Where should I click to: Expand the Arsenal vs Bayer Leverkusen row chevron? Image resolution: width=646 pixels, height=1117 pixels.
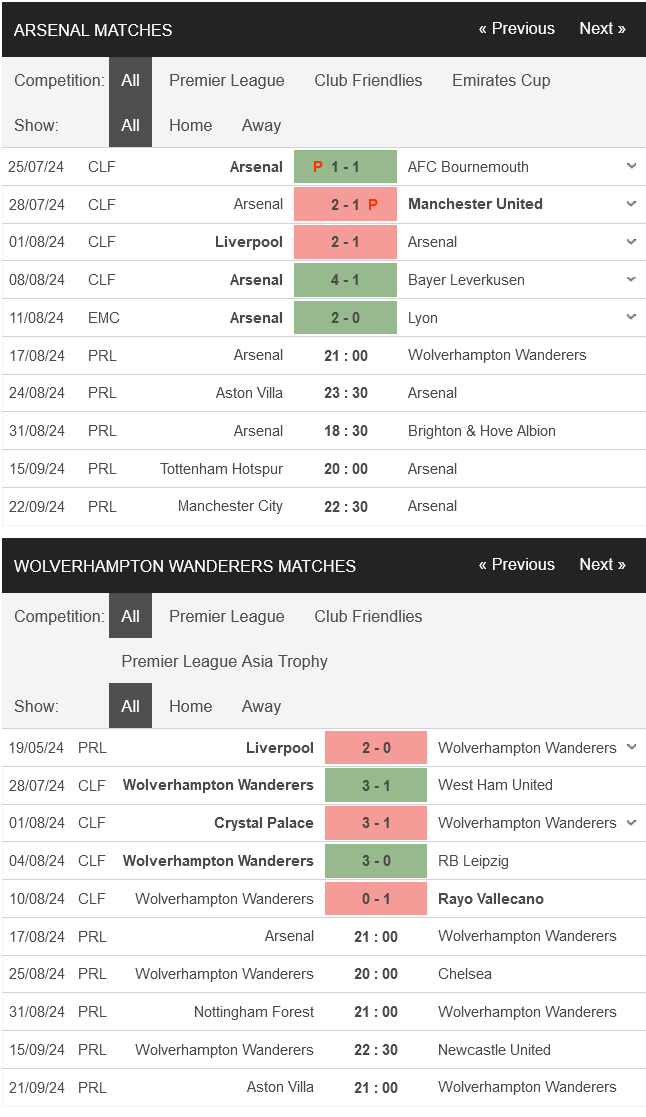[631, 279]
